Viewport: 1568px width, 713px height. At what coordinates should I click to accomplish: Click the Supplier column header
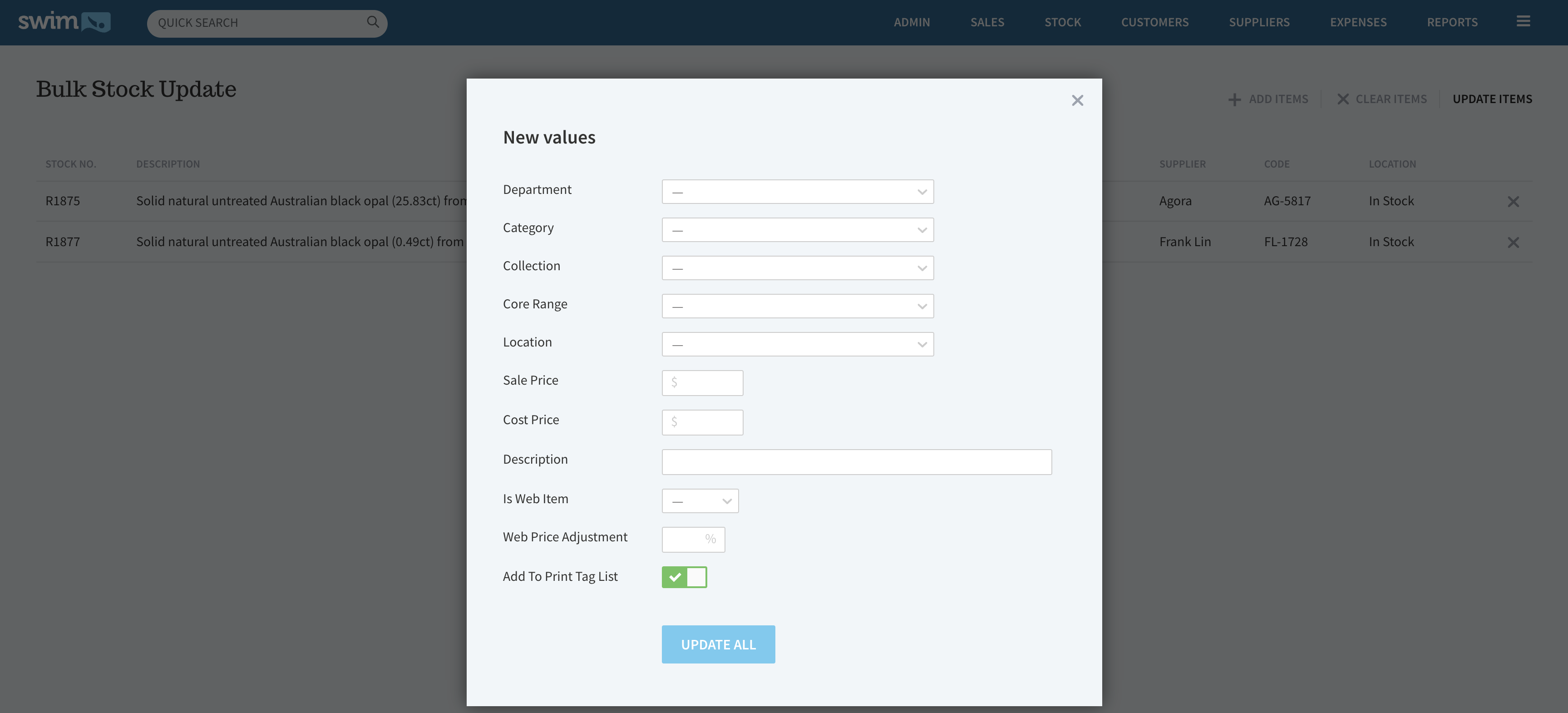tap(1182, 164)
